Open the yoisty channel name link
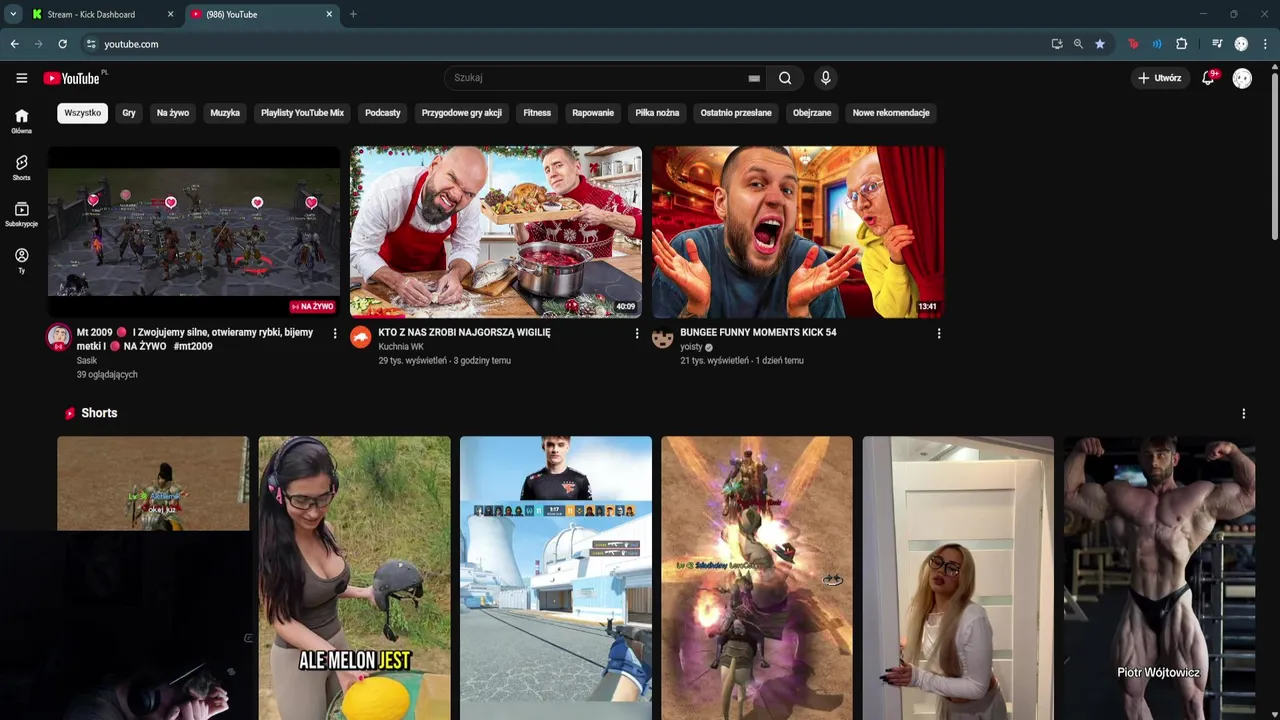The height and width of the screenshot is (720, 1280). coord(691,347)
